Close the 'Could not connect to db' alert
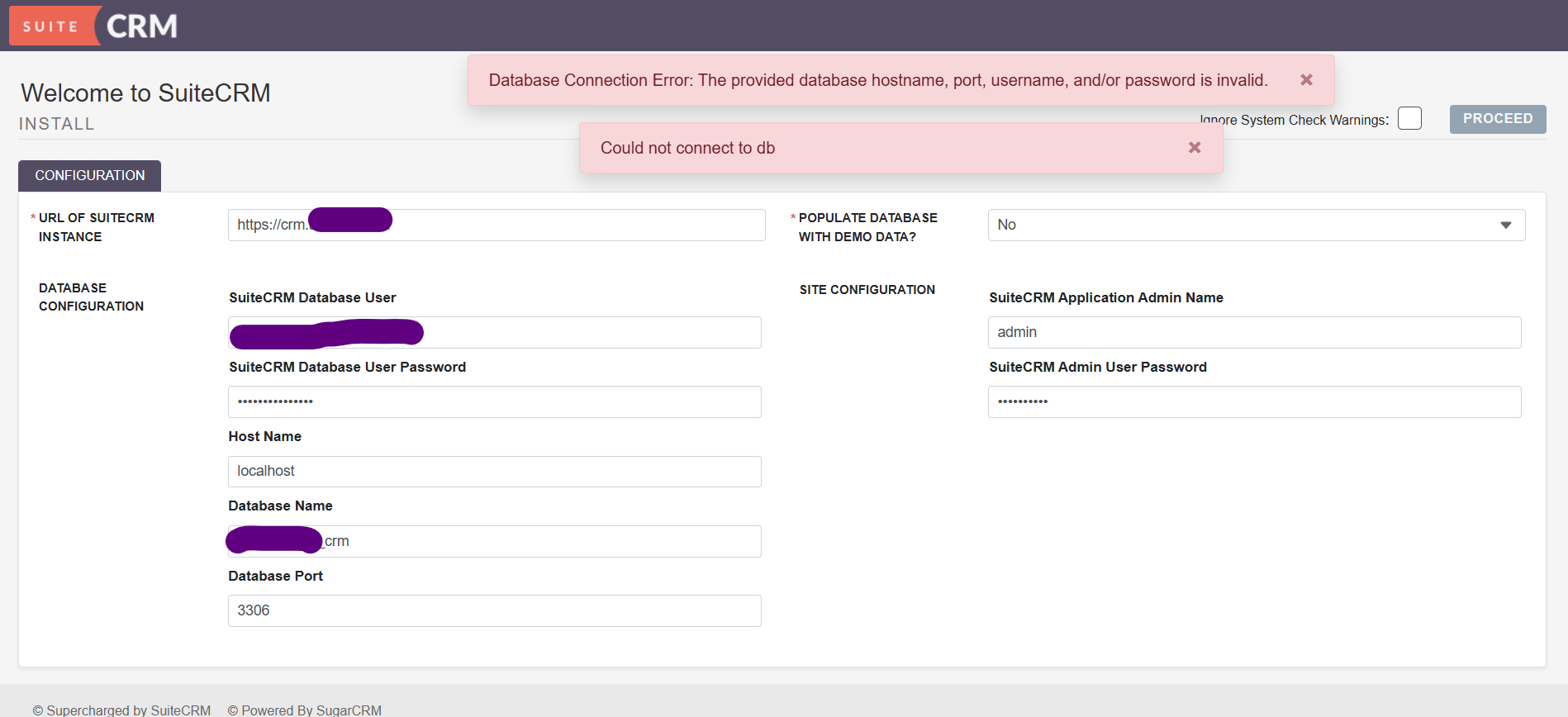 point(1195,148)
